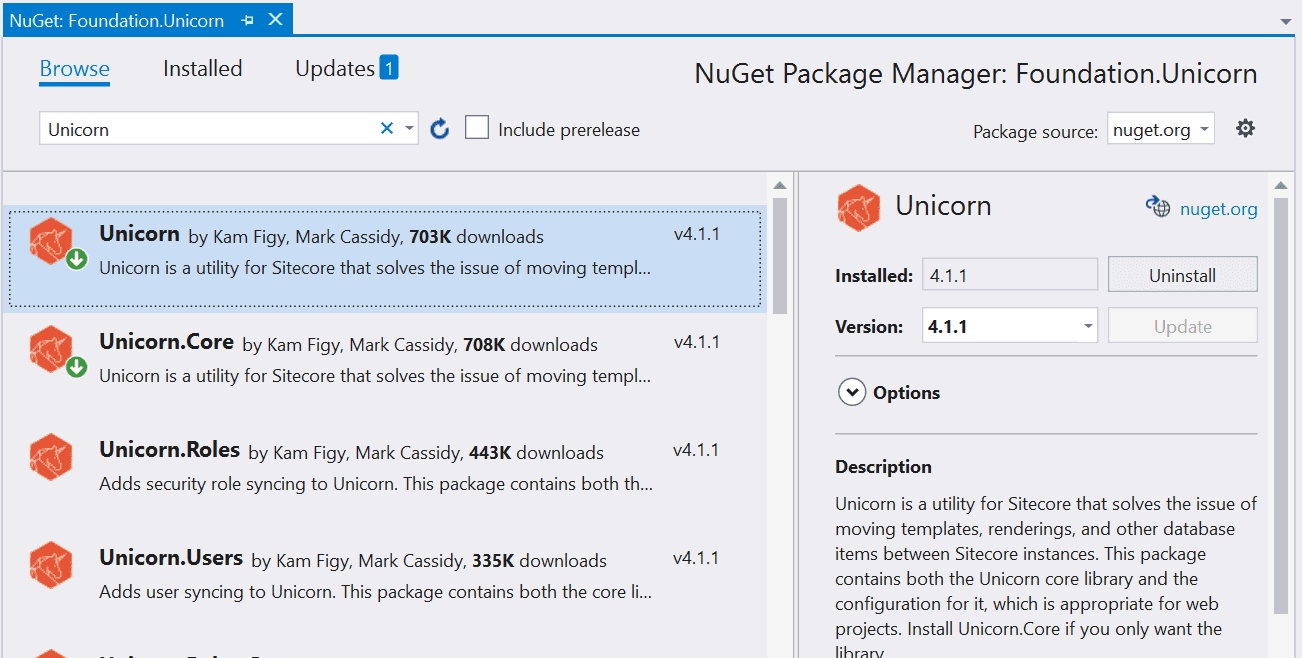Click the Update button

(1182, 326)
